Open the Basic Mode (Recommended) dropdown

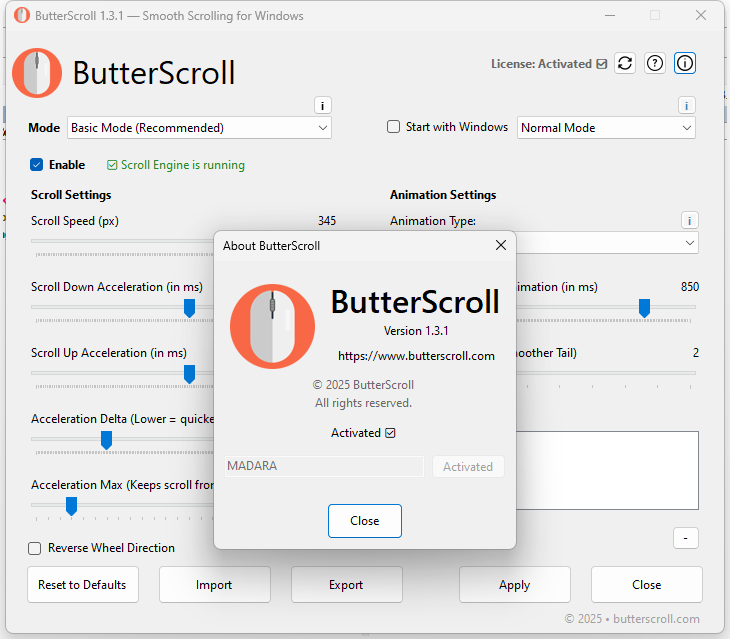coord(199,128)
